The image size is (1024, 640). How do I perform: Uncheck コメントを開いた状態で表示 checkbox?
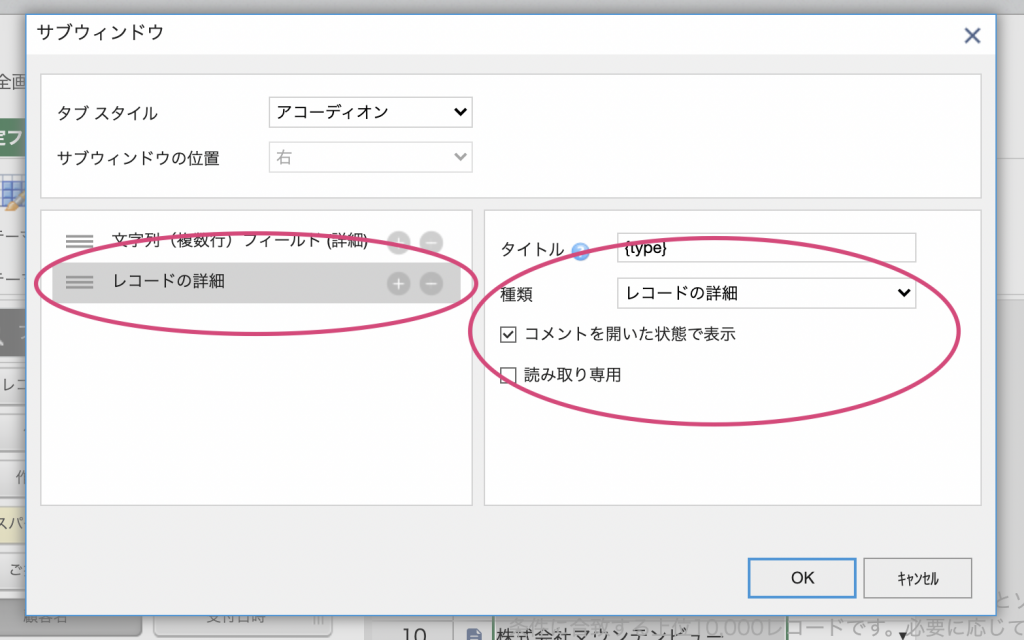coord(508,334)
